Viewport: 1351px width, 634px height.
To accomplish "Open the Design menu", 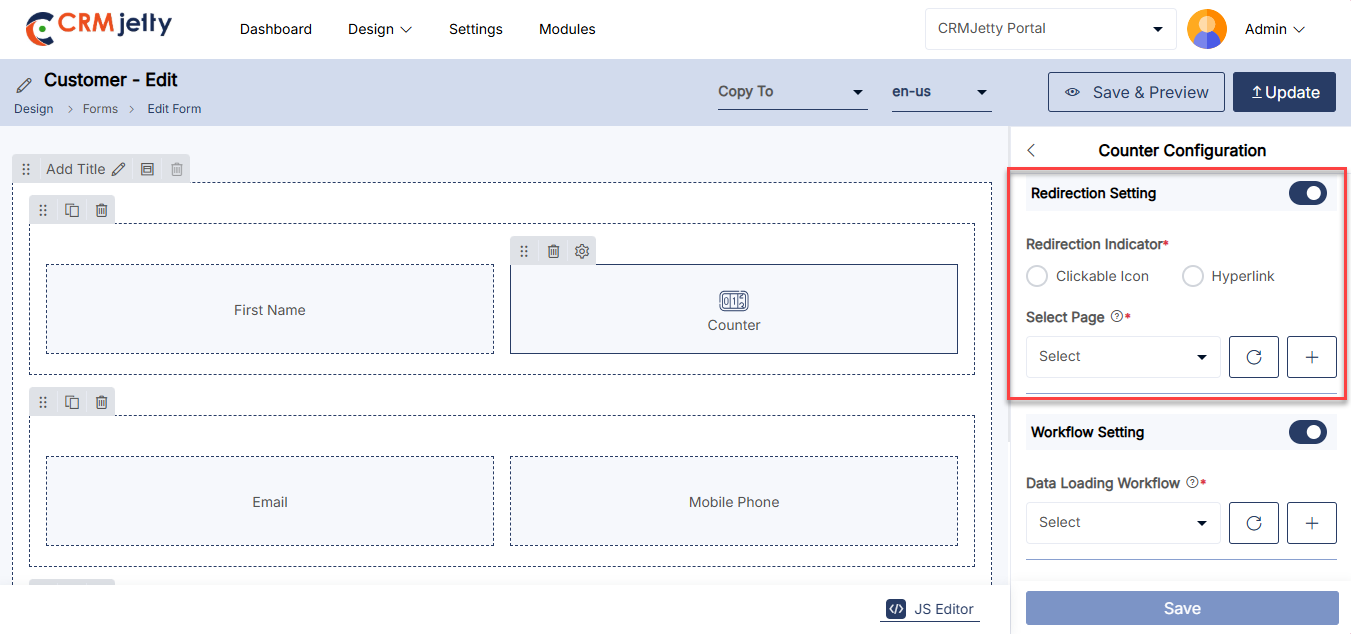I will [x=379, y=29].
